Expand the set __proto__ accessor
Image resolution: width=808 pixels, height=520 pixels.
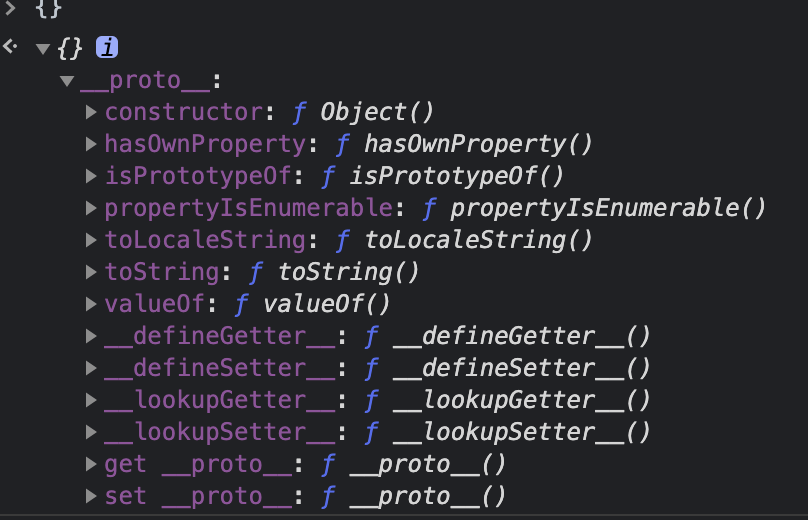tap(91, 496)
